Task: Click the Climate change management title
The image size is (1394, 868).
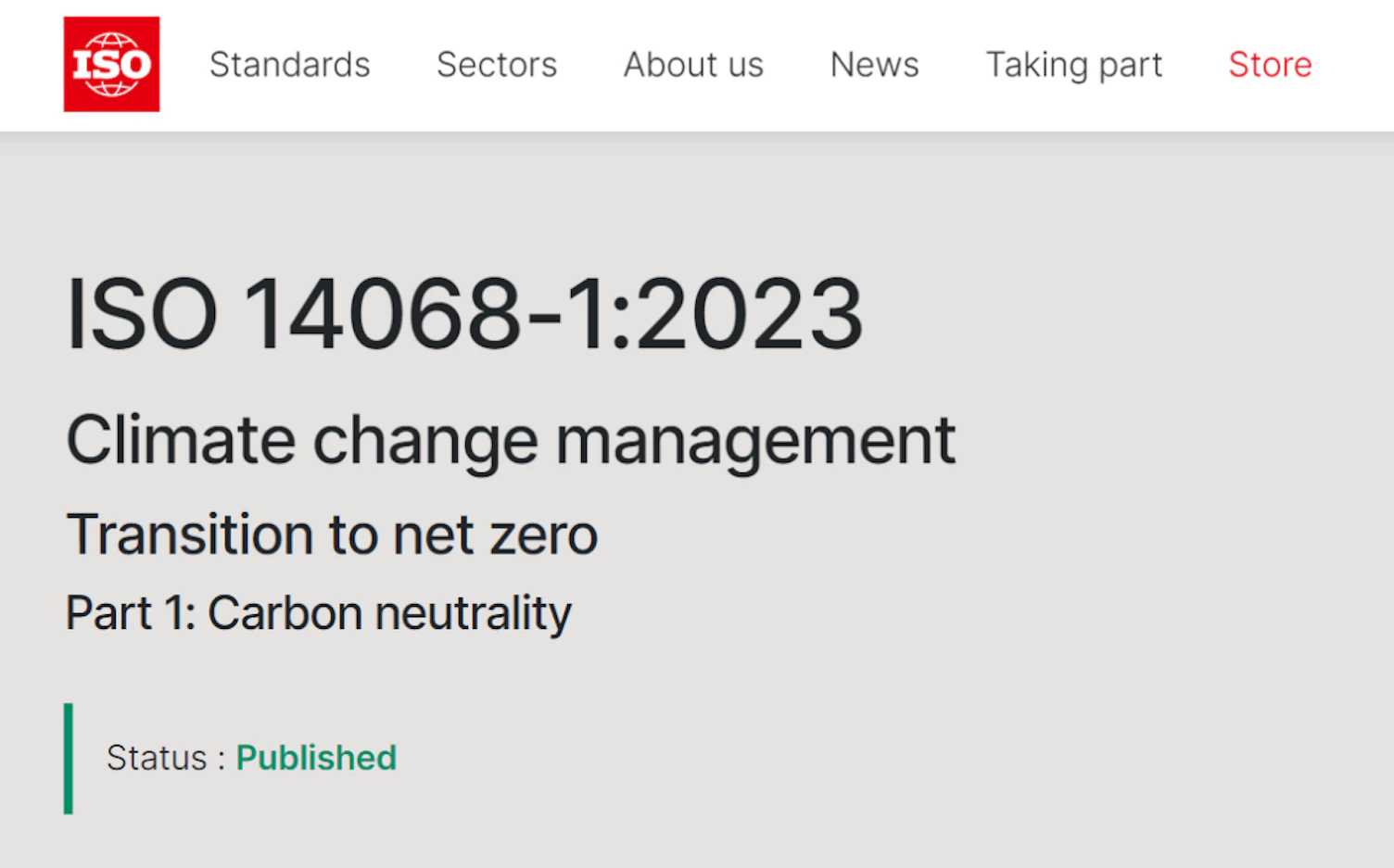Action: pyautogui.click(x=511, y=440)
